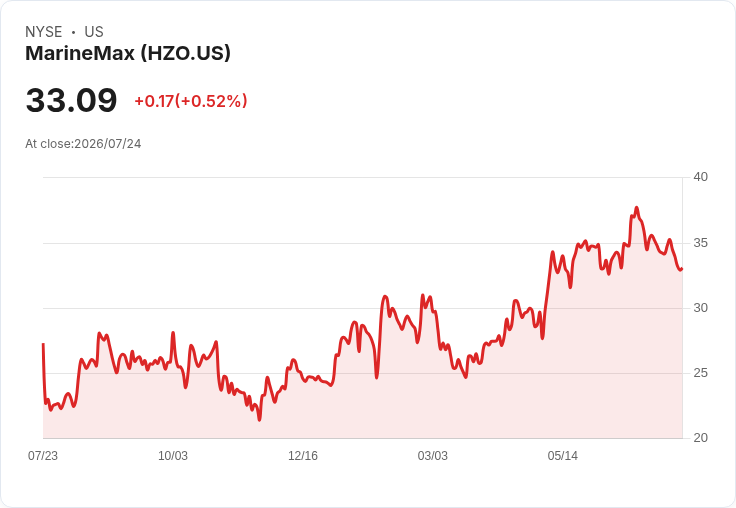Click the At close:2026/07/24 date text
736x508 pixels.
tap(83, 144)
